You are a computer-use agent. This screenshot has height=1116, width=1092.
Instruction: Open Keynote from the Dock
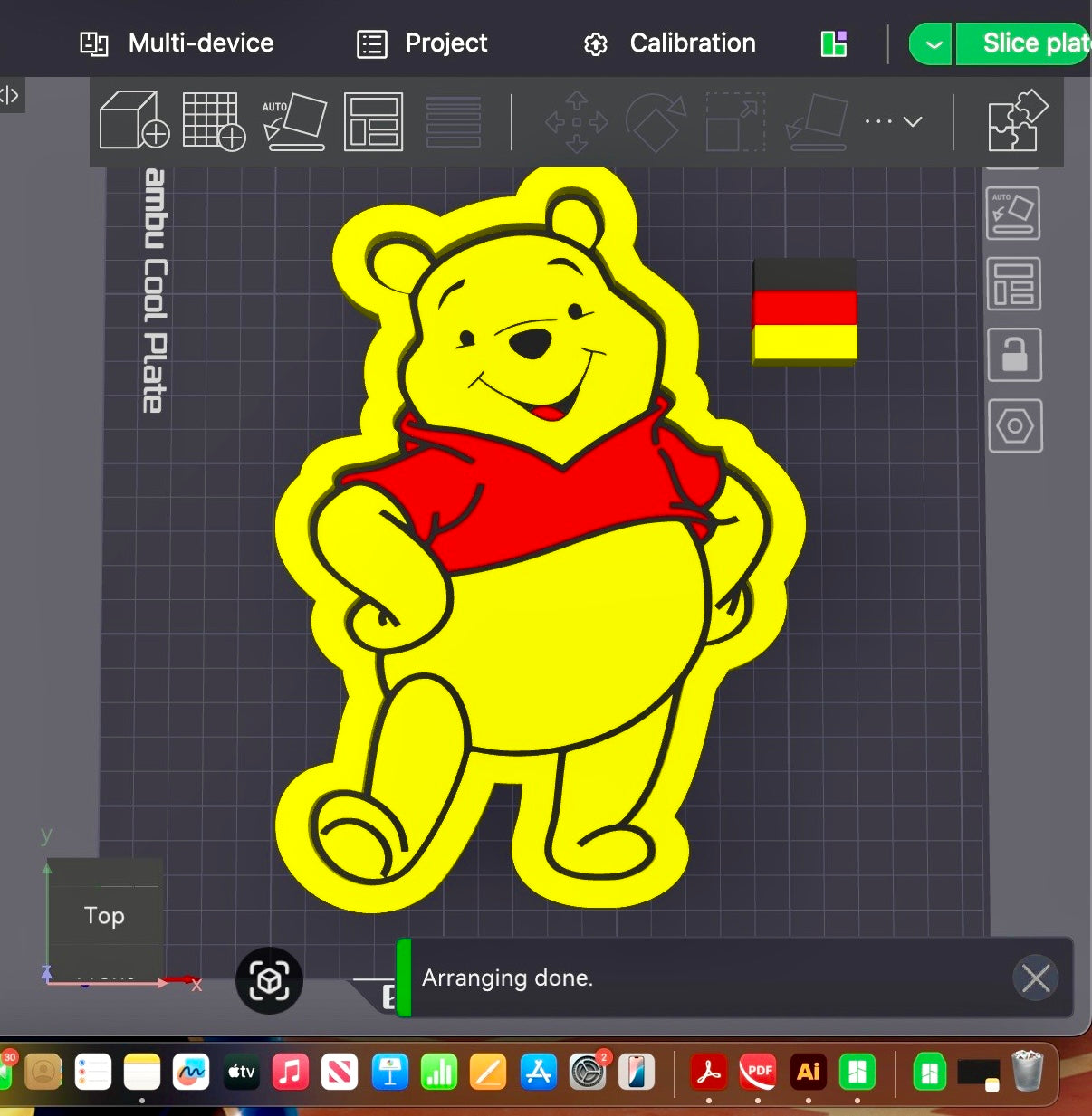[390, 1073]
